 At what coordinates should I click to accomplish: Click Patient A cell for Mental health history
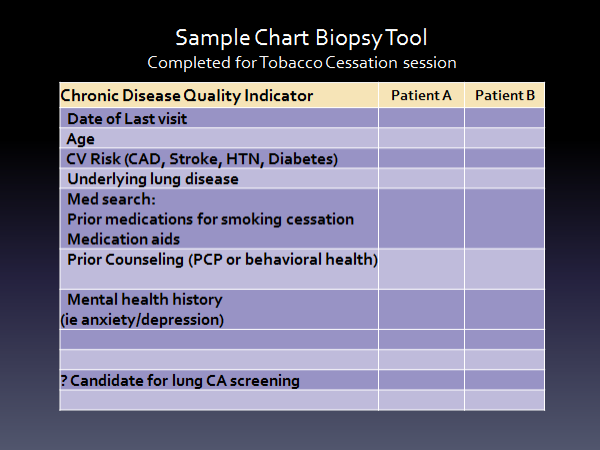tap(421, 310)
